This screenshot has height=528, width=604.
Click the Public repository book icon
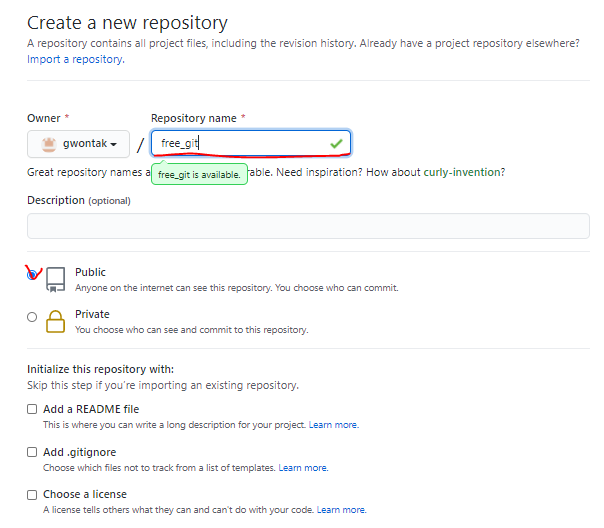tap(55, 280)
